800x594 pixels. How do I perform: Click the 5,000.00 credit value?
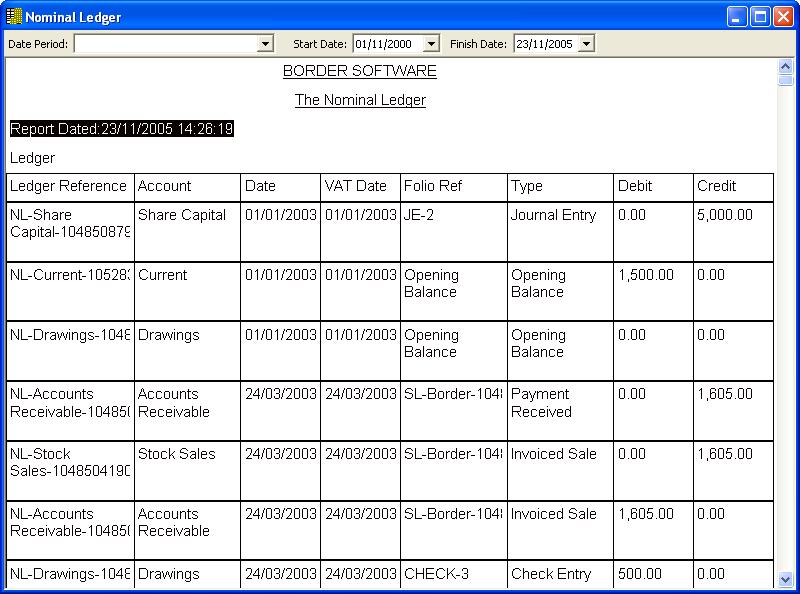tap(725, 215)
